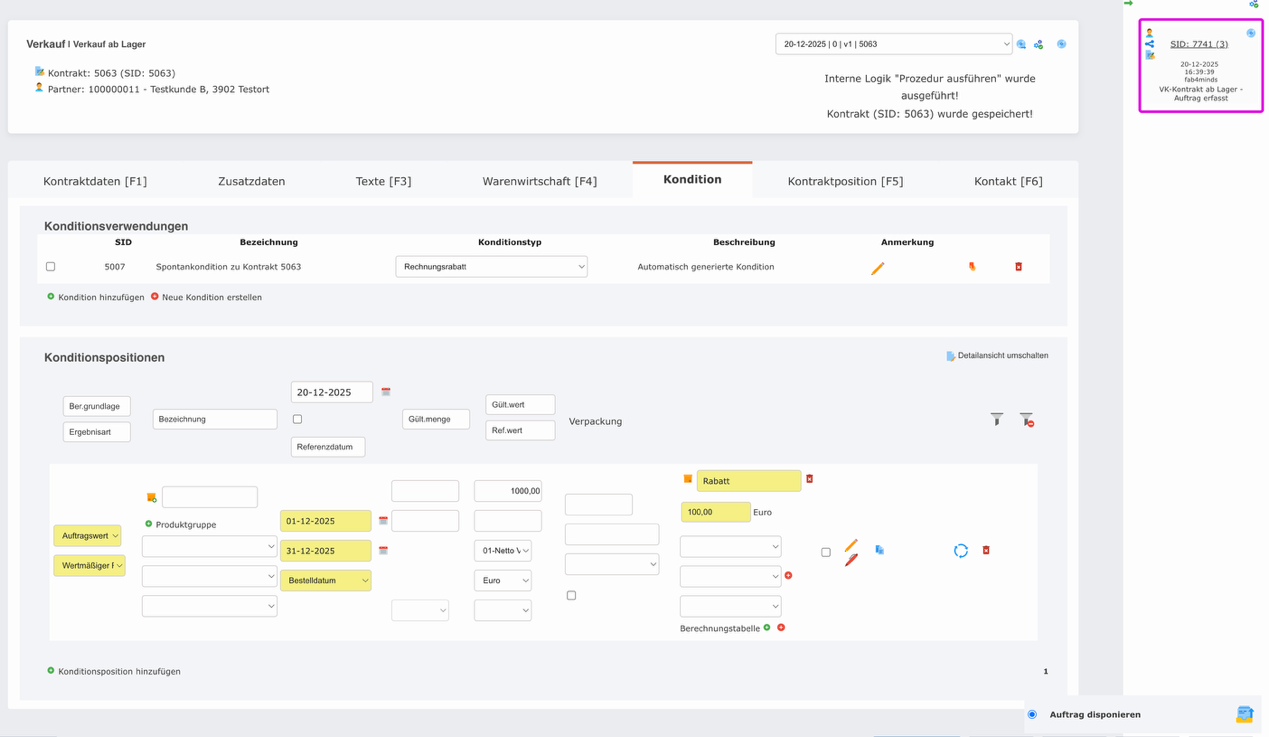
Task: Click the funnel filter icon without the red badge
Action: click(996, 420)
